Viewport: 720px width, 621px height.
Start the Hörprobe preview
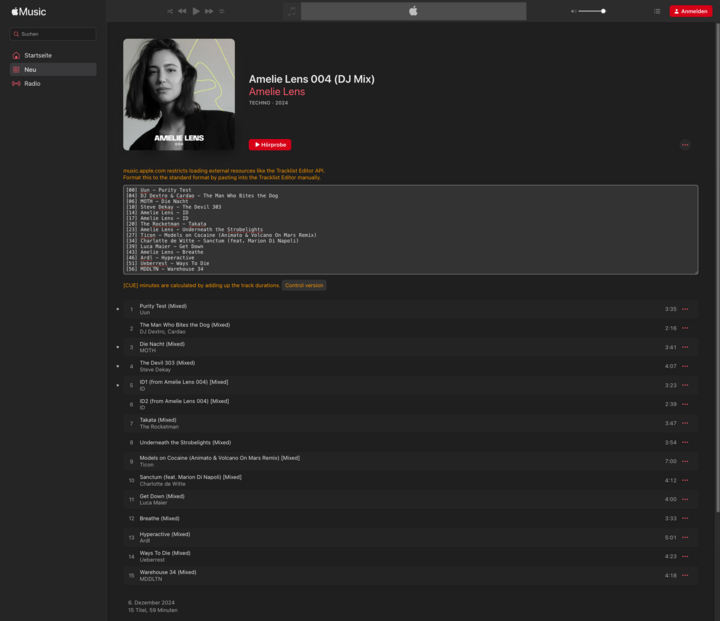click(270, 145)
